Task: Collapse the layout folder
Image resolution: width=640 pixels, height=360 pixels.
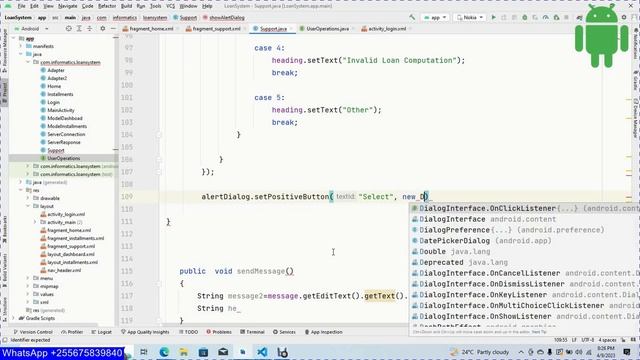Action: click(x=28, y=206)
